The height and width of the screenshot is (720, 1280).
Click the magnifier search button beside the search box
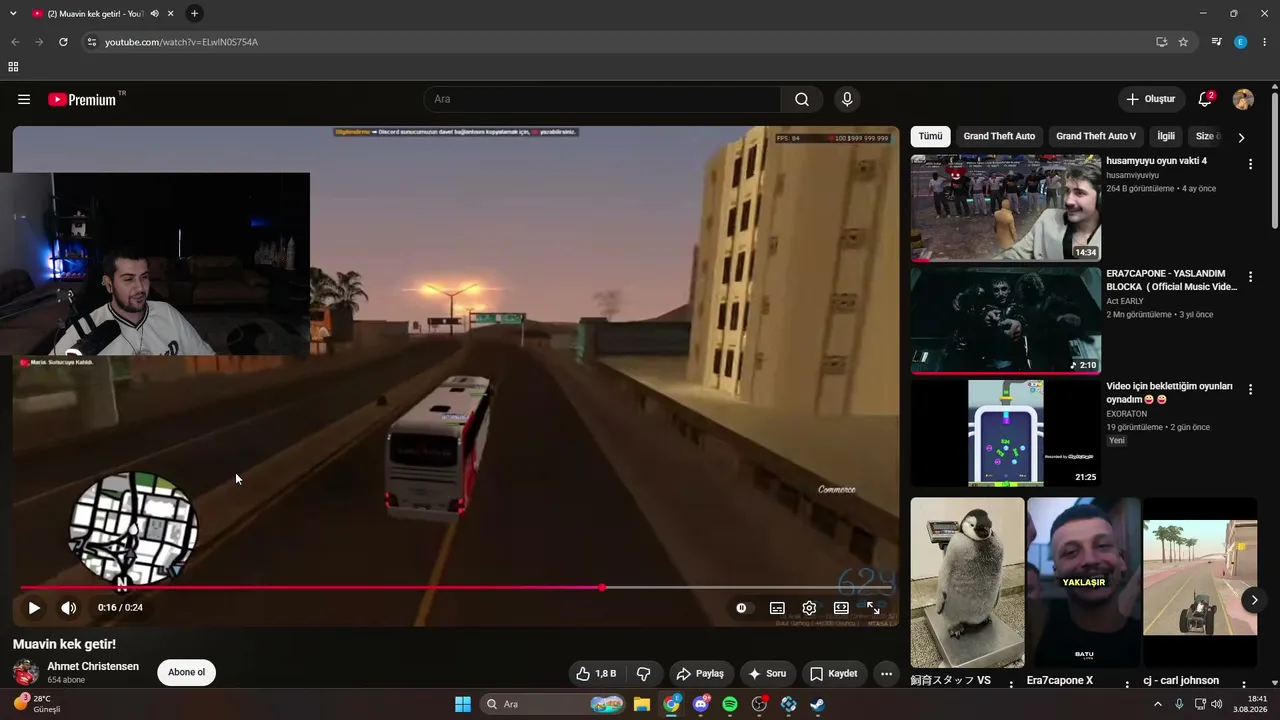tap(802, 99)
